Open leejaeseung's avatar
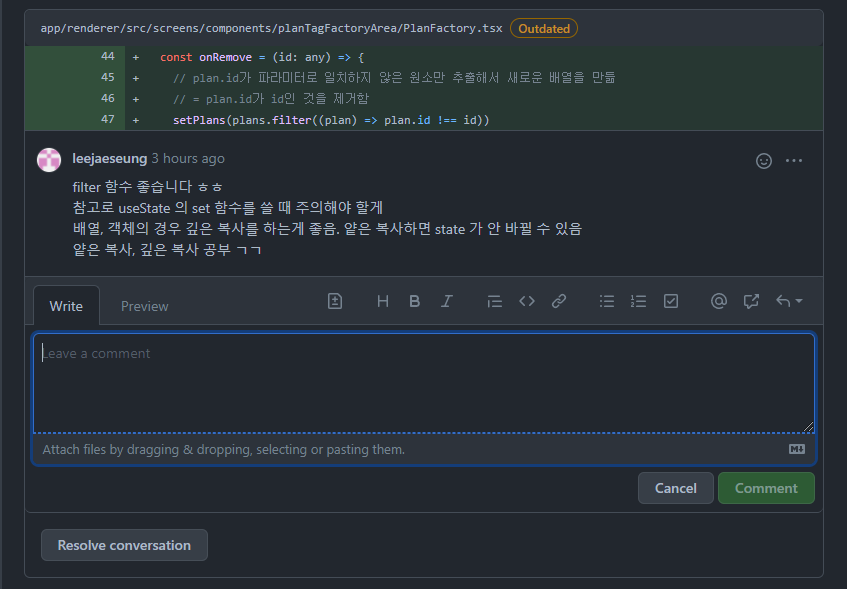The width and height of the screenshot is (847, 589). [x=49, y=160]
